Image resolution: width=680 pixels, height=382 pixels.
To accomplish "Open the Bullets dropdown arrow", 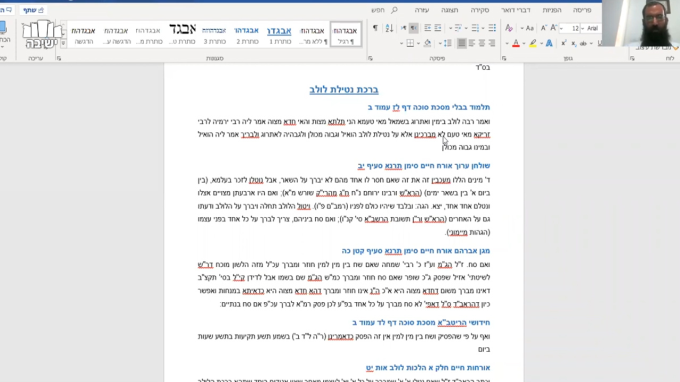I will click(483, 29).
